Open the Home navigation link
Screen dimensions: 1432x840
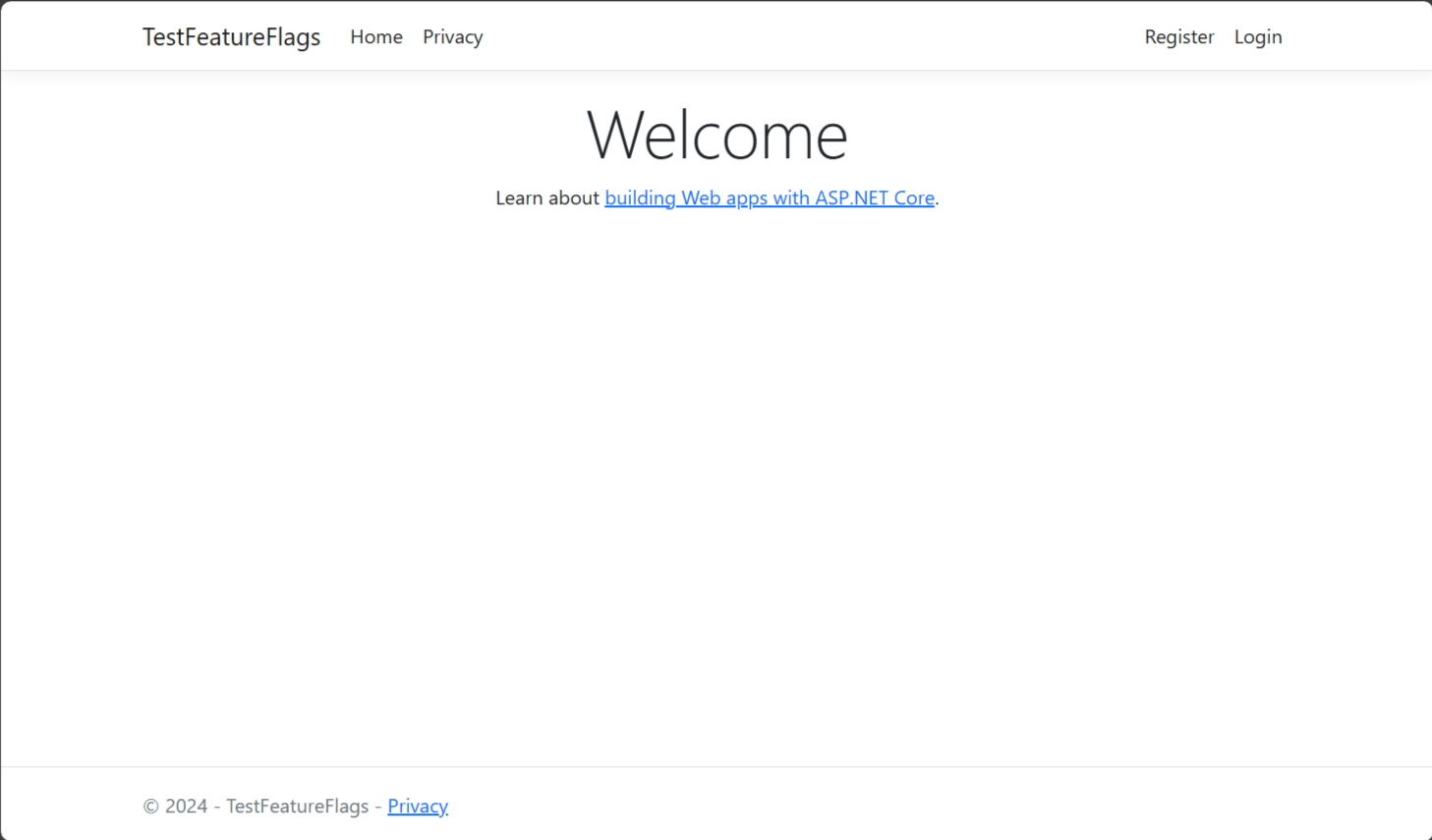(376, 37)
